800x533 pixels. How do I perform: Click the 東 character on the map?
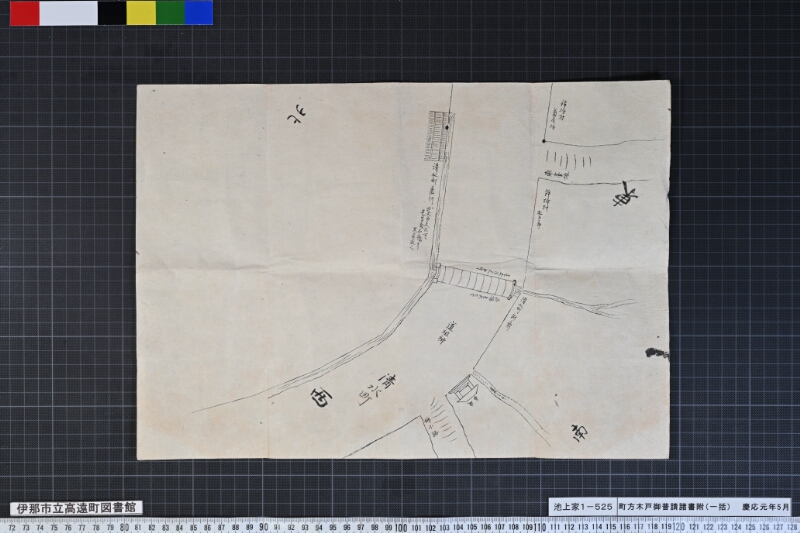(x=626, y=194)
